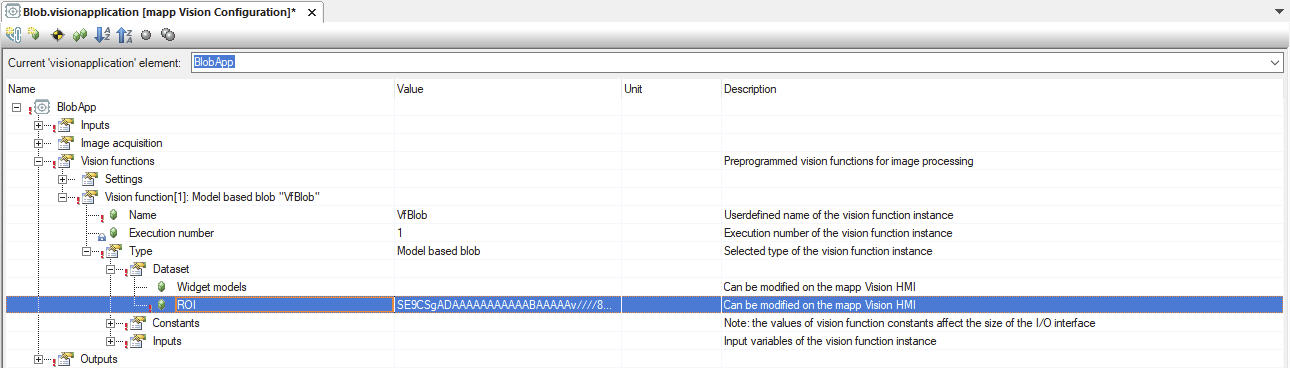The height and width of the screenshot is (368, 1290).
Task: Click the BlobApp root node icon
Action: 42,107
